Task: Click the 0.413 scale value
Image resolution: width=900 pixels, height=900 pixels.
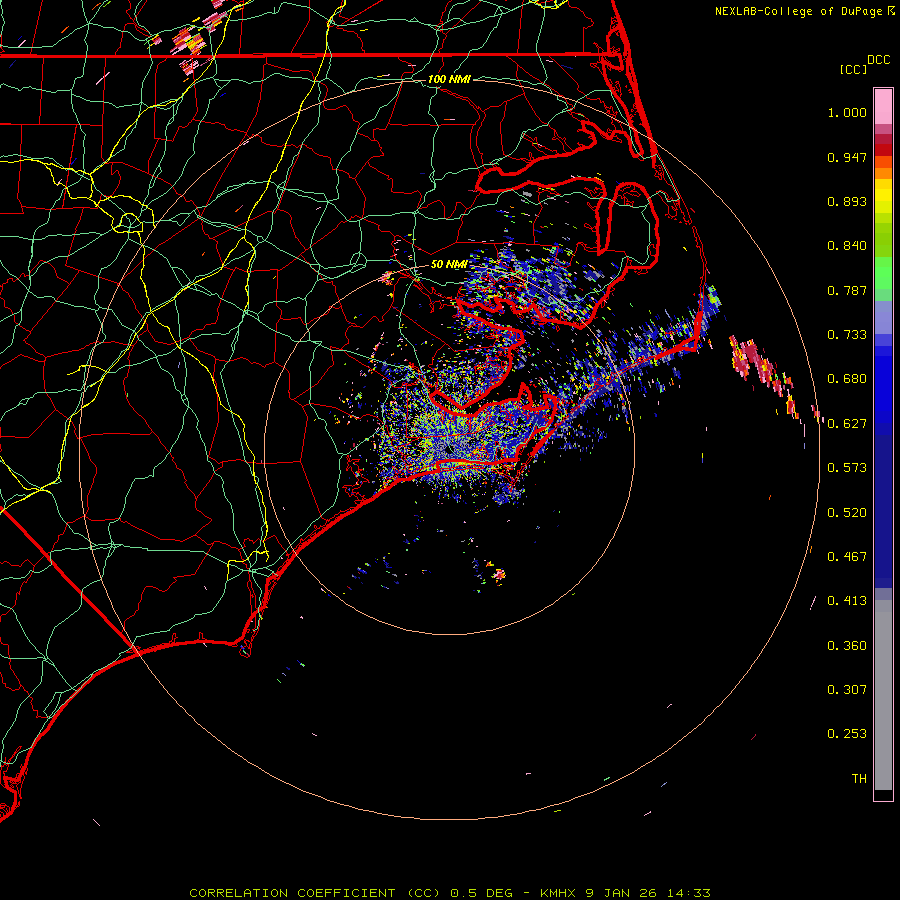Action: (x=846, y=601)
